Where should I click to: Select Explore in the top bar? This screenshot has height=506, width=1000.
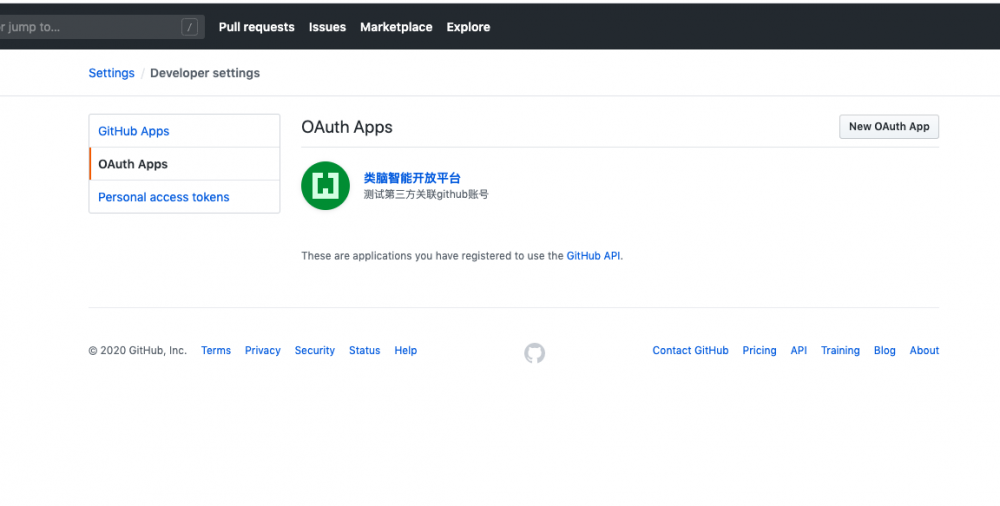click(x=468, y=27)
